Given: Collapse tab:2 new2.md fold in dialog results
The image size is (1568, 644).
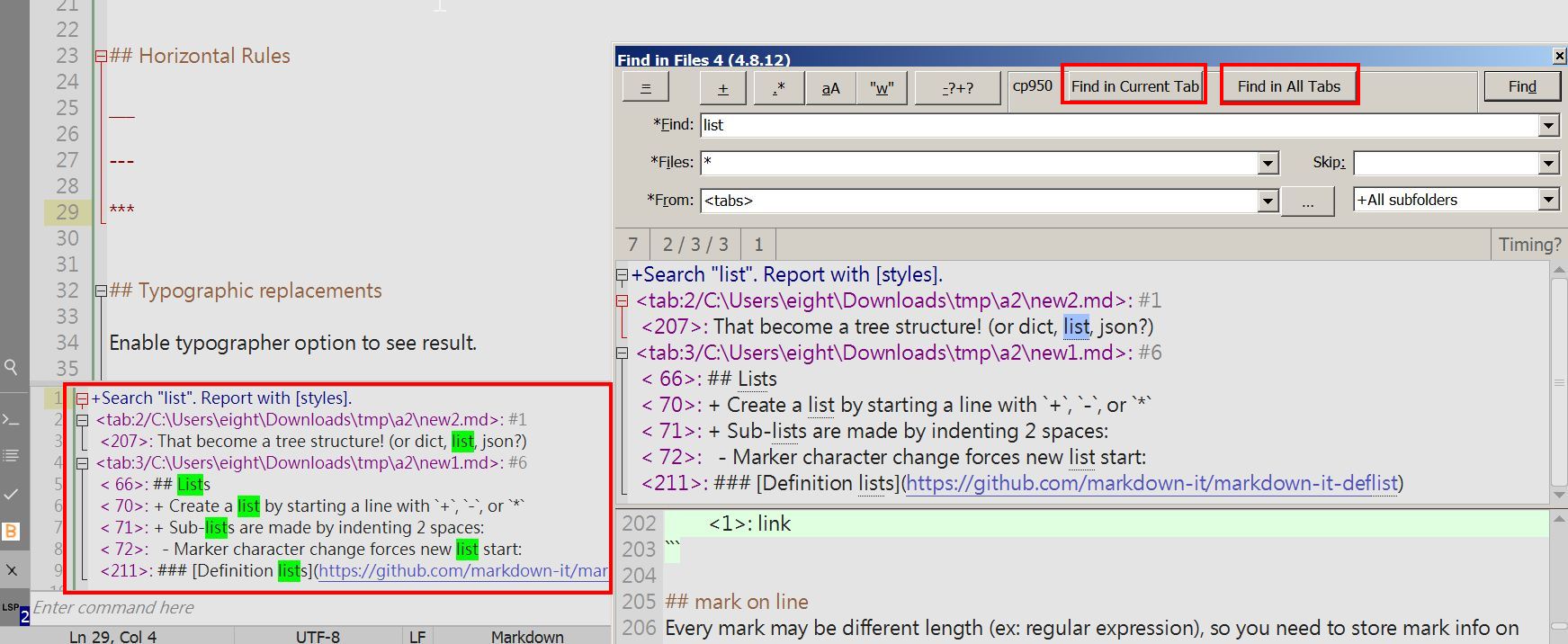Looking at the screenshot, I should [622, 300].
